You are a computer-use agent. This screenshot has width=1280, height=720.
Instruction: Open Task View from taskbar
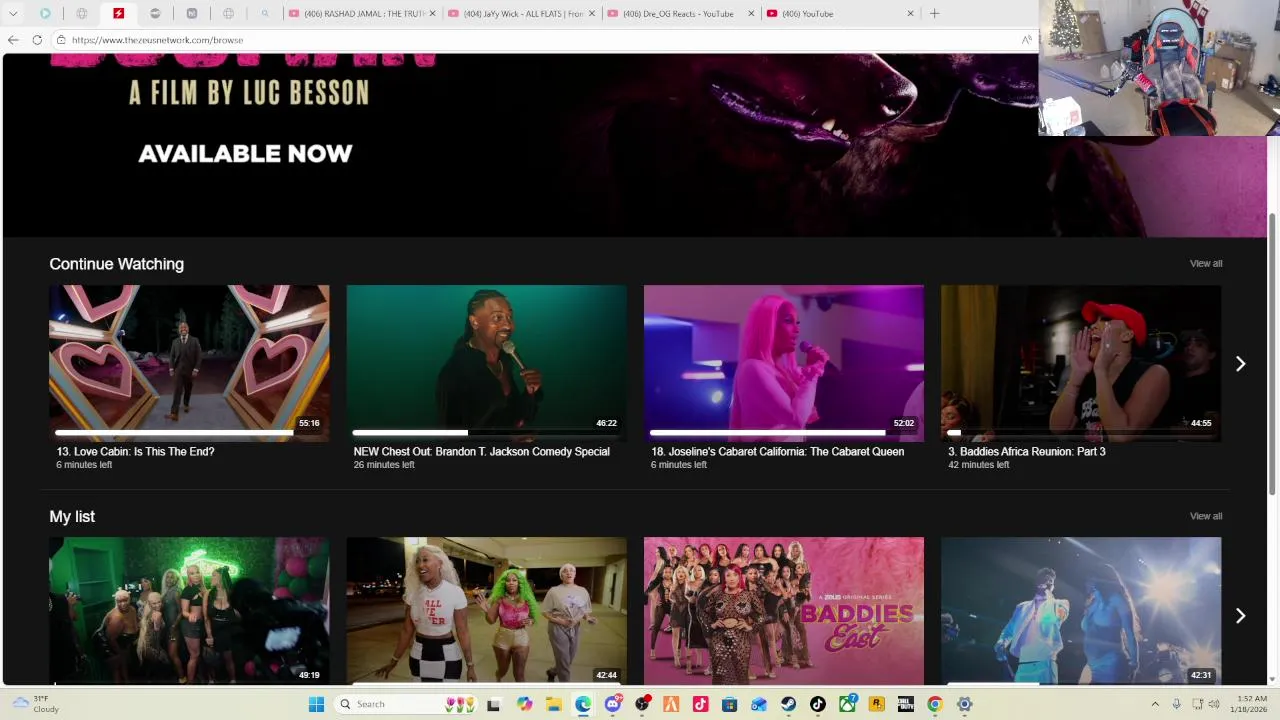click(493, 704)
